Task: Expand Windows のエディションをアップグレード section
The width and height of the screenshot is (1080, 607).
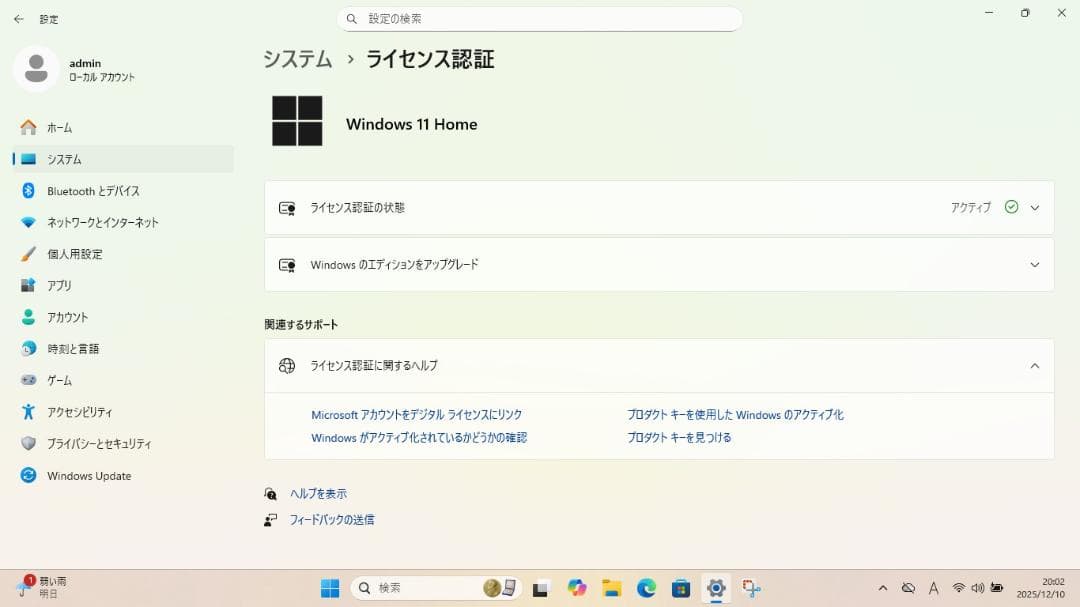Action: 1035,264
